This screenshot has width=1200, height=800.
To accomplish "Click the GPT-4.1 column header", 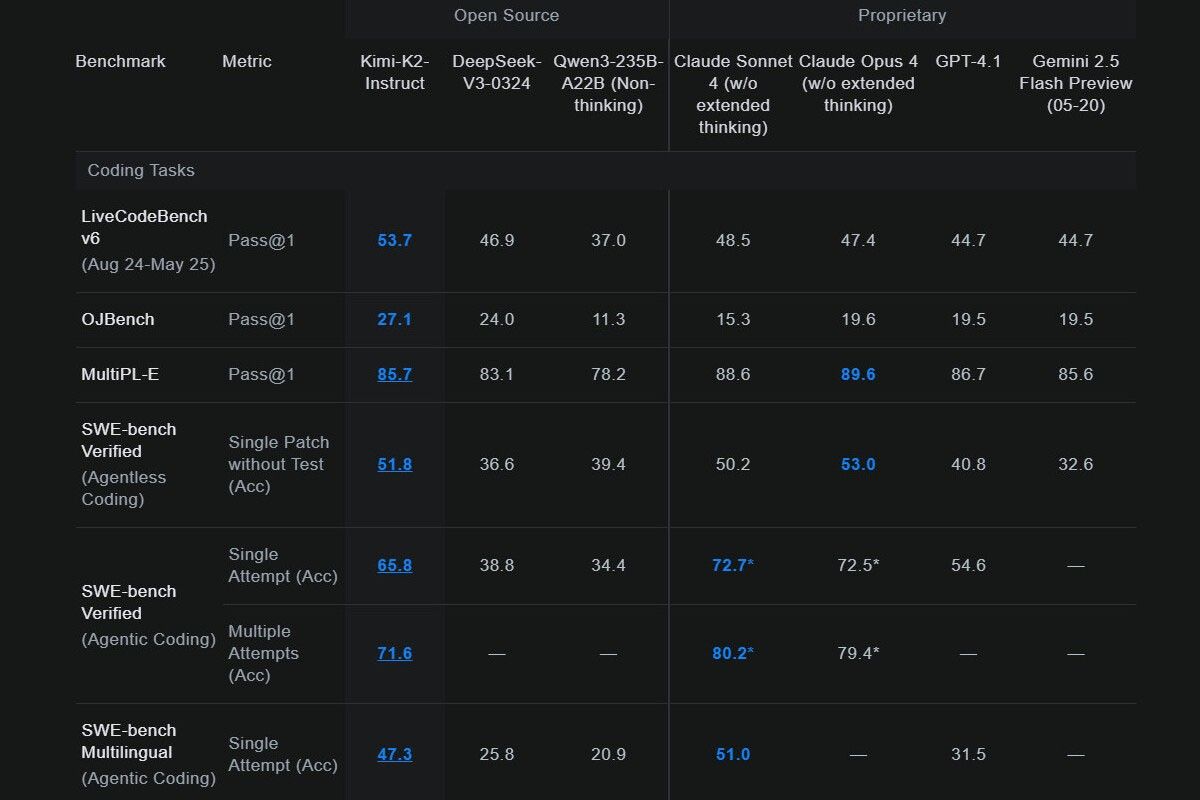I will (x=968, y=62).
